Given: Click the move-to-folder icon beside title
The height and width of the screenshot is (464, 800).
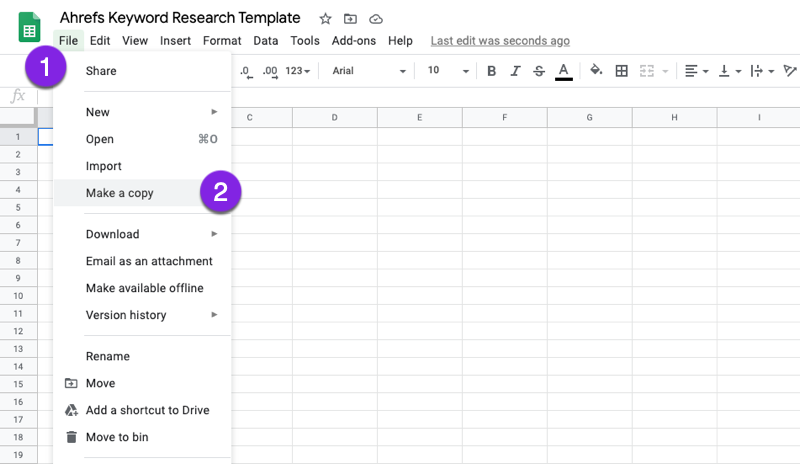Looking at the screenshot, I should point(350,19).
